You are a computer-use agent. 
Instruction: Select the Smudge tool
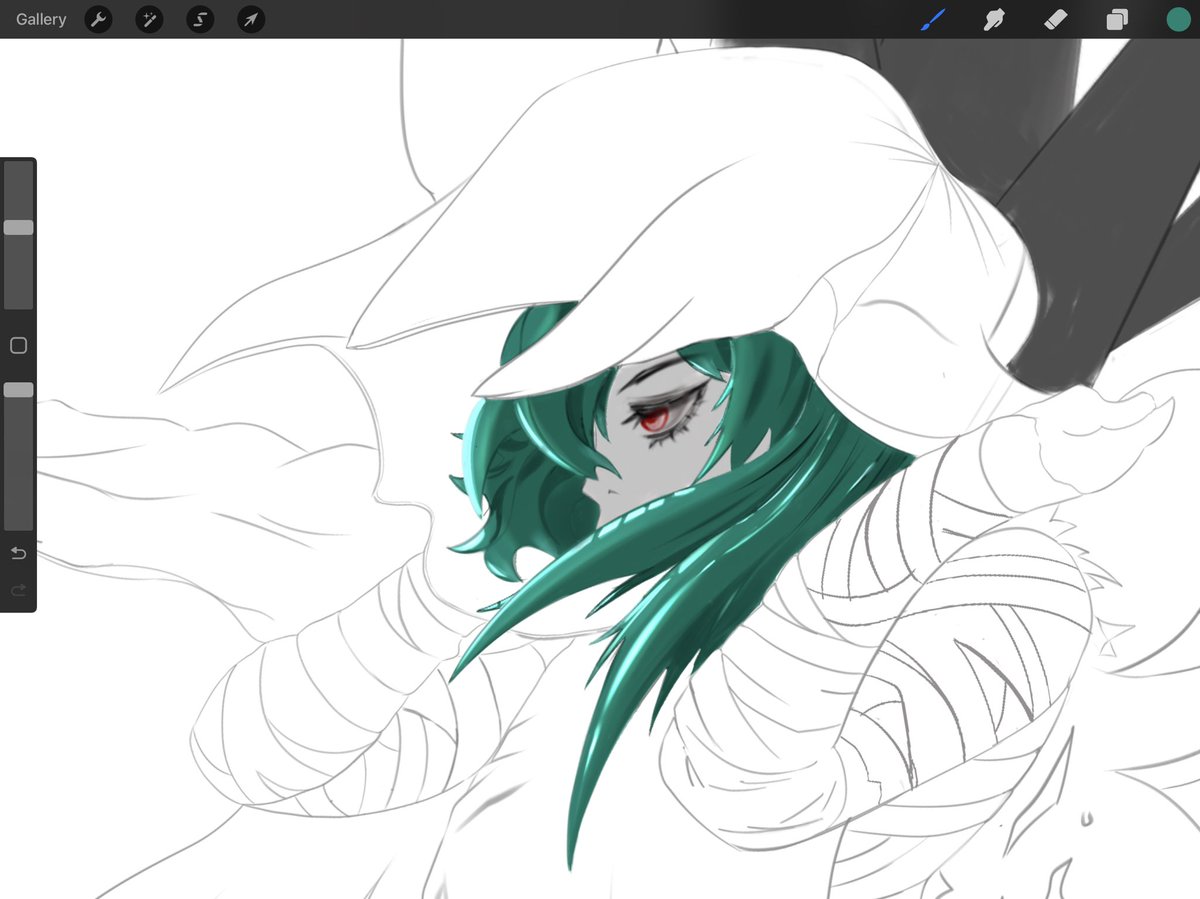tap(993, 19)
